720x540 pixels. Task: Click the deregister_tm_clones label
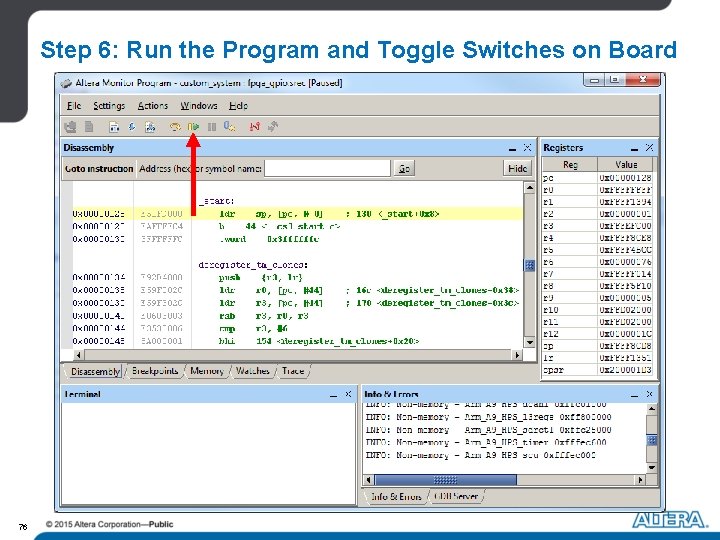click(253, 265)
